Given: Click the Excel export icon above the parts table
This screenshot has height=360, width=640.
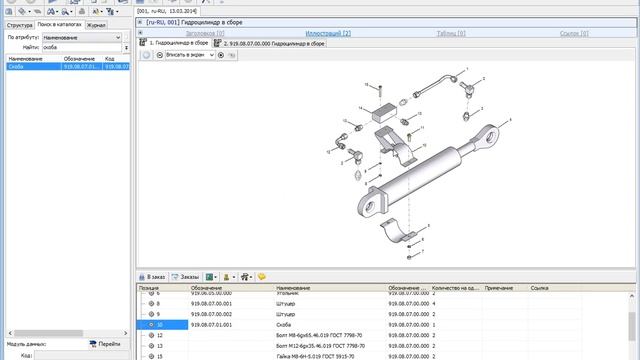Looking at the screenshot, I should (209, 277).
